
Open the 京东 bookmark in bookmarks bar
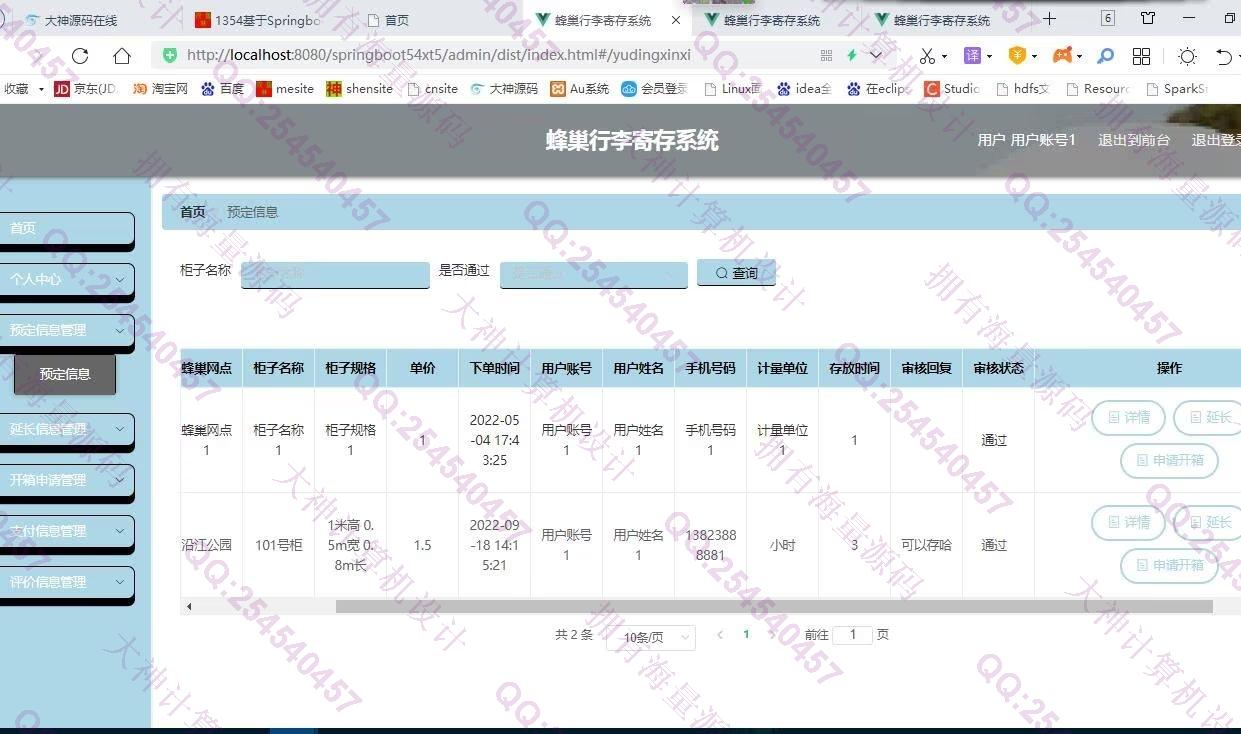tap(85, 89)
